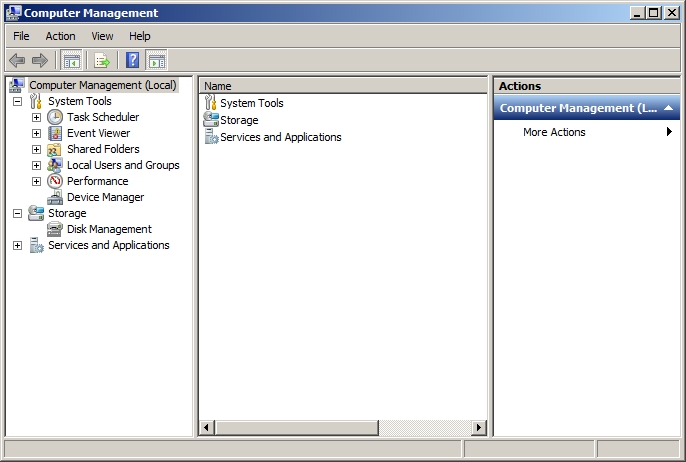
Task: Open the Help menu
Action: coord(140,36)
